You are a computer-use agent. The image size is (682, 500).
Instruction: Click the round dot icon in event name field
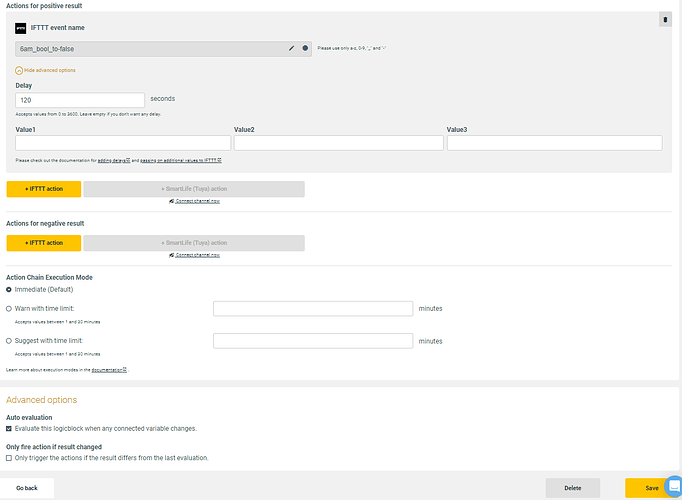pos(305,48)
